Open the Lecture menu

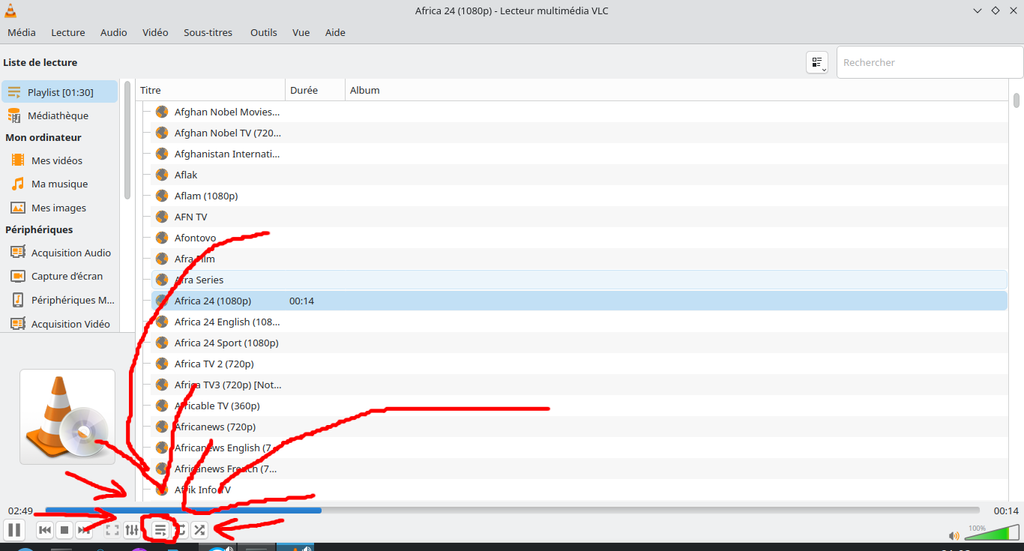tap(68, 33)
